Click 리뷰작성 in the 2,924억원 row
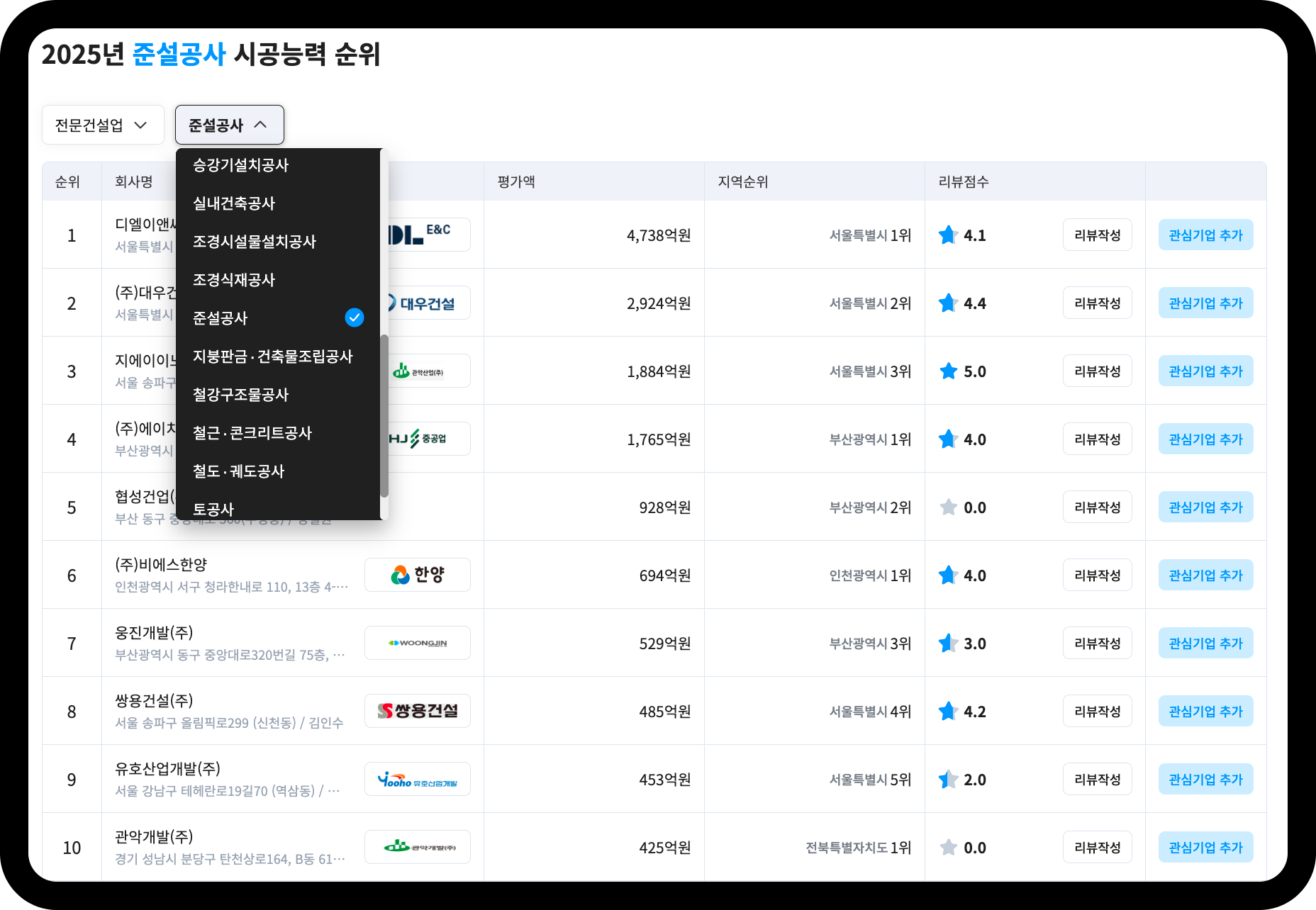The width and height of the screenshot is (1316, 910). [x=1098, y=303]
